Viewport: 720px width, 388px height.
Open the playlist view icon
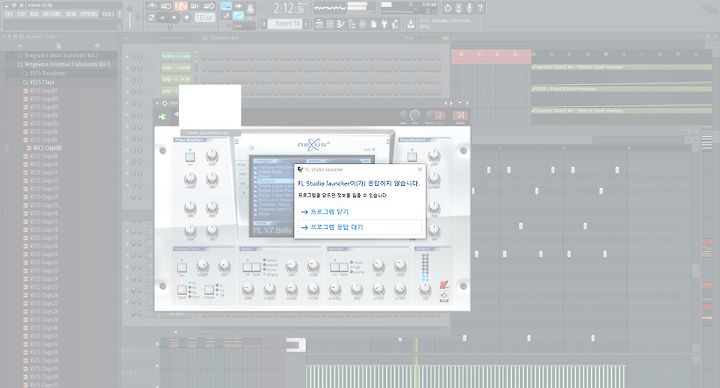pyautogui.click(x=319, y=24)
